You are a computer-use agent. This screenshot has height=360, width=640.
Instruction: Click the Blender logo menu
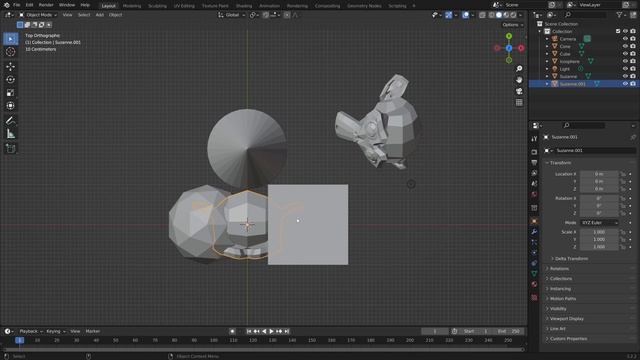6,5
